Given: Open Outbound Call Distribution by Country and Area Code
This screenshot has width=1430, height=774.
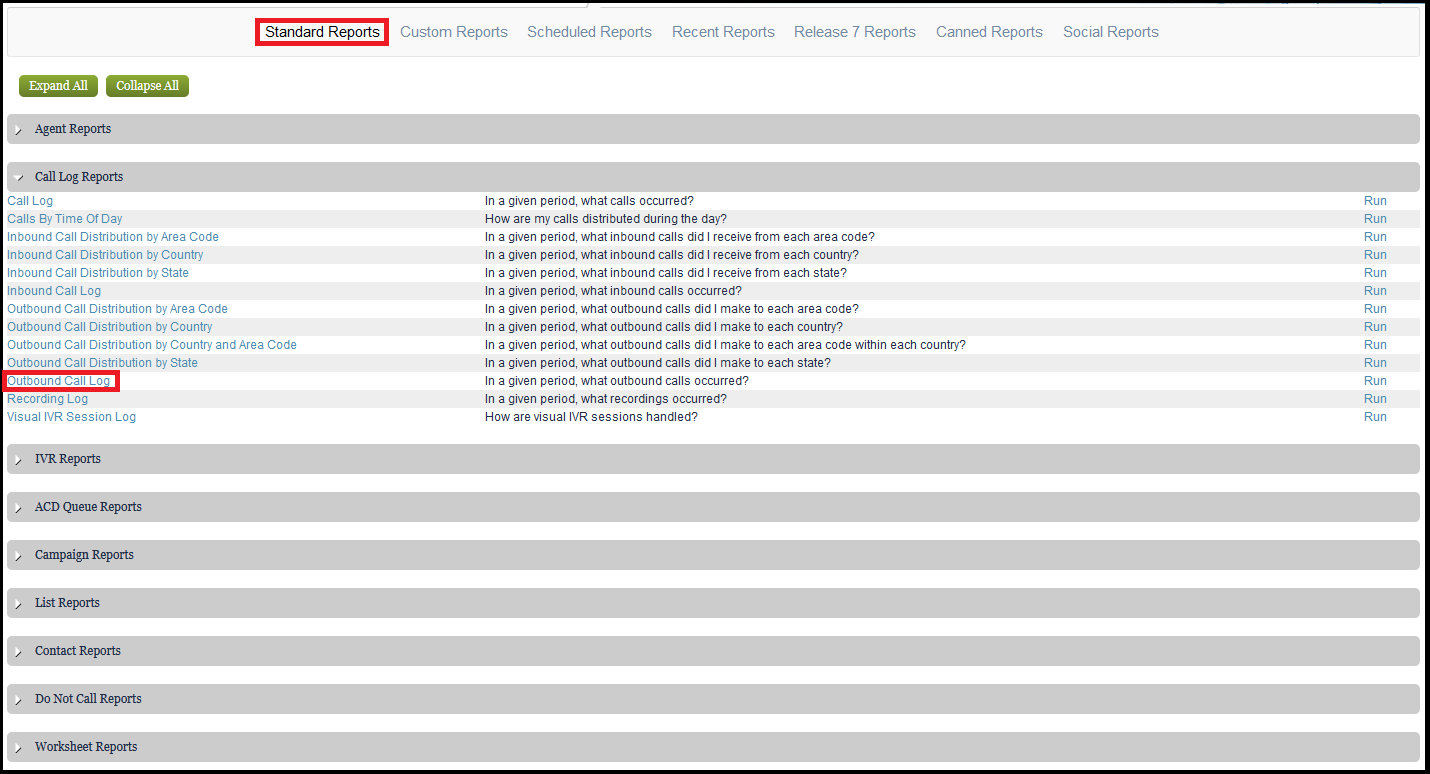Looking at the screenshot, I should [x=152, y=345].
